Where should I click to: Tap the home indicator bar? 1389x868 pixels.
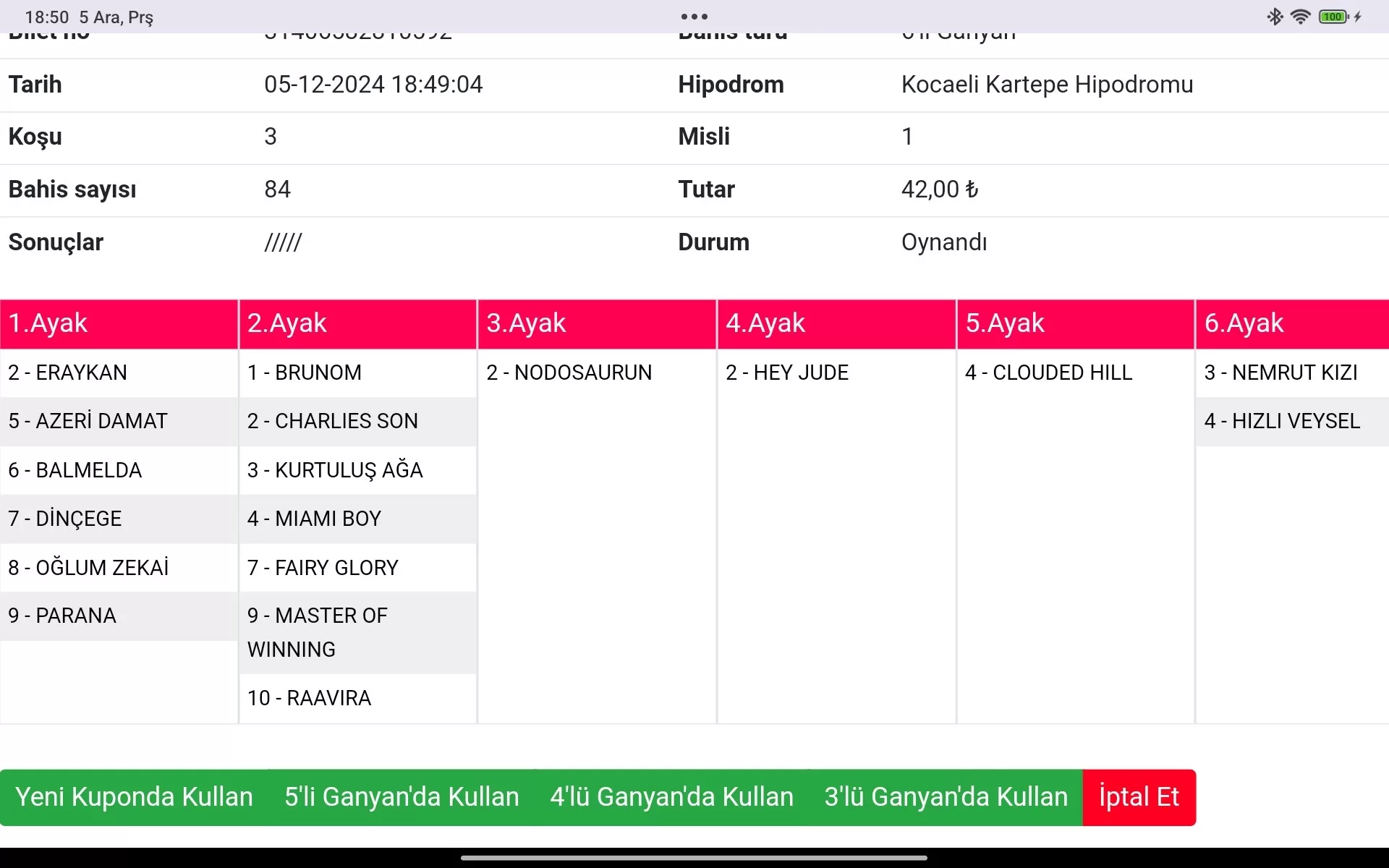pos(694,858)
